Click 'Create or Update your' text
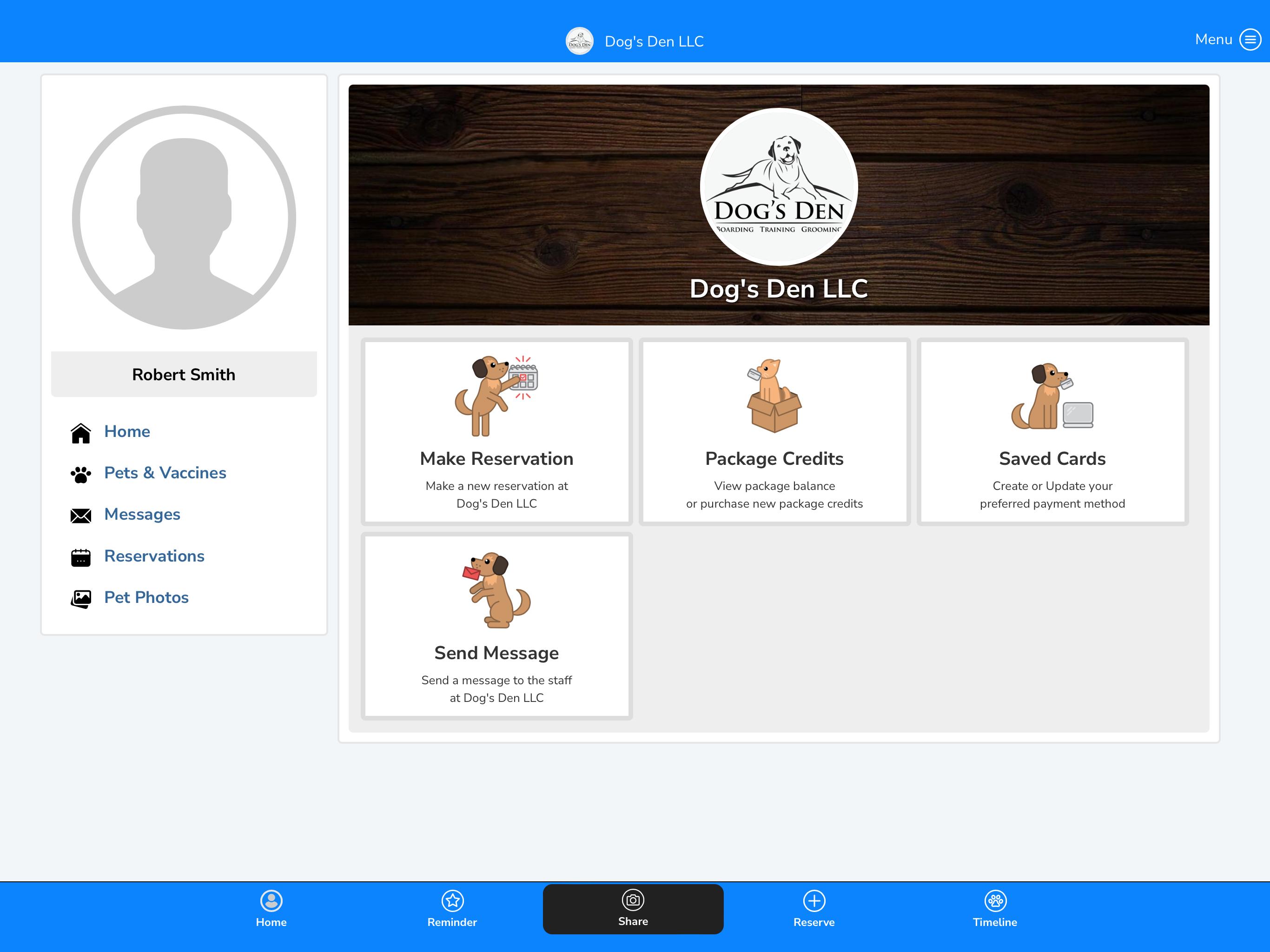 click(1052, 486)
